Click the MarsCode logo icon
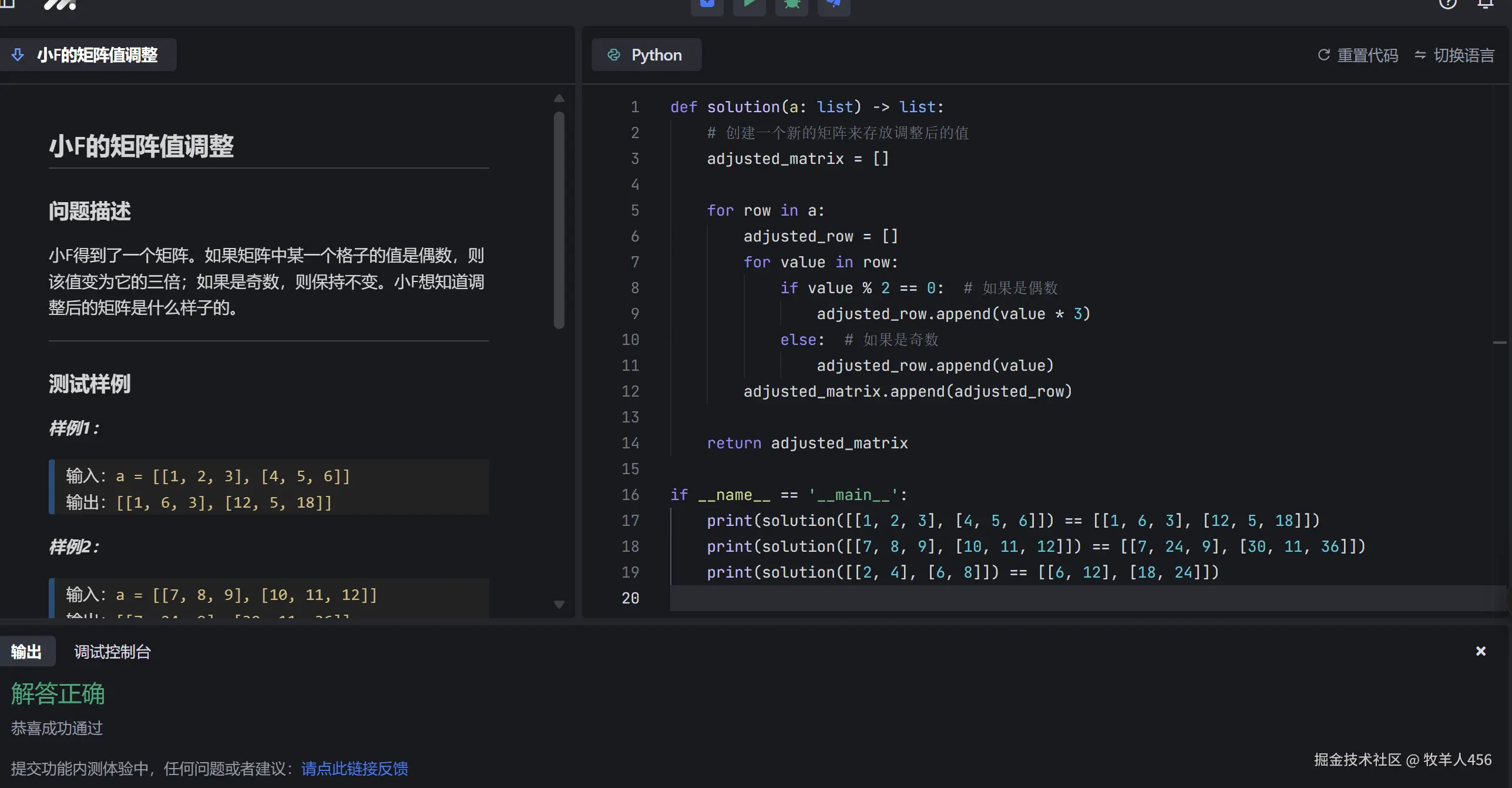 click(x=60, y=5)
